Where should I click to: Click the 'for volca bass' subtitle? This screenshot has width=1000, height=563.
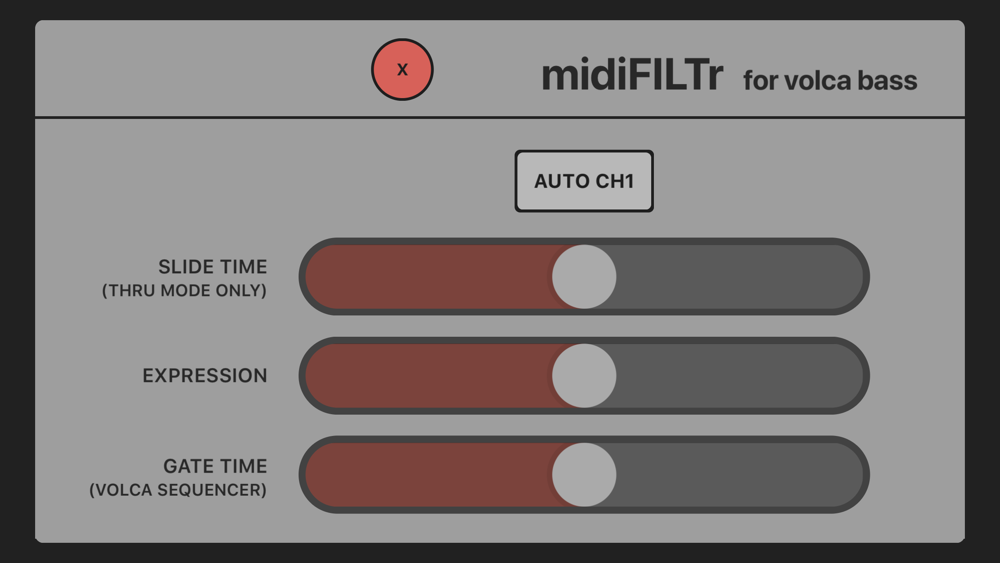830,81
